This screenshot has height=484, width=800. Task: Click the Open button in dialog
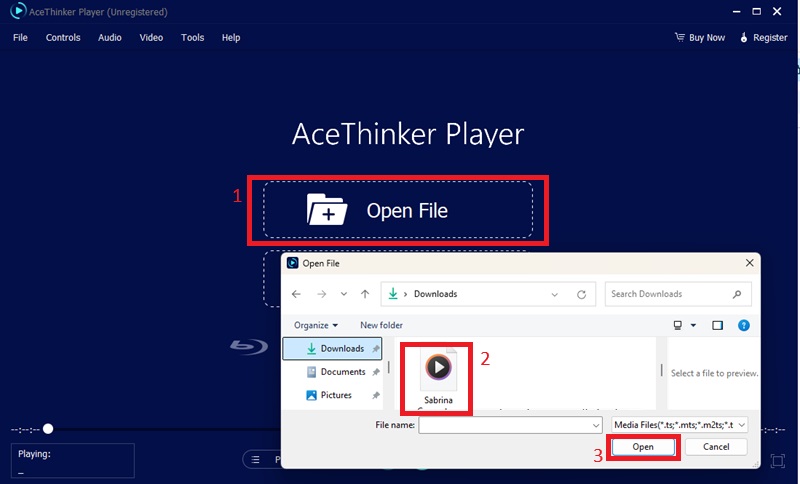[x=643, y=447]
